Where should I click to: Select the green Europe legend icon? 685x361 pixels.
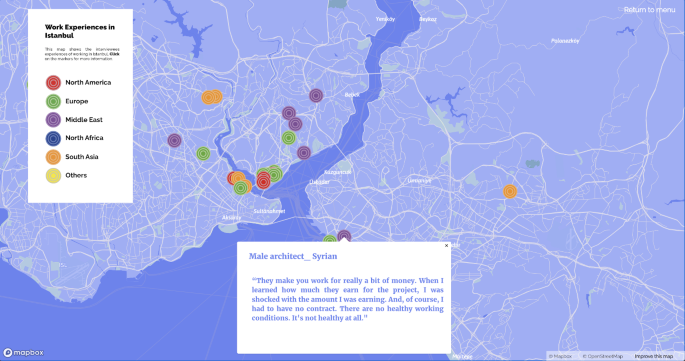(x=53, y=101)
